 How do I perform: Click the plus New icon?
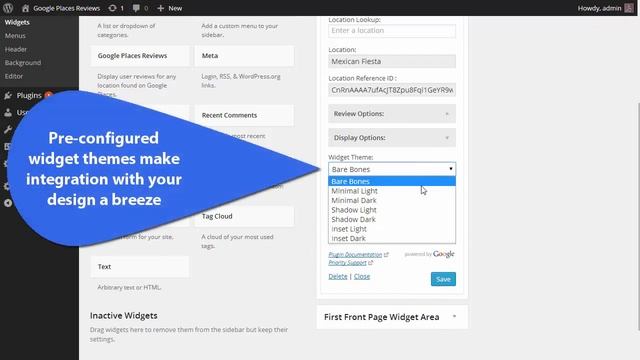tap(160, 8)
